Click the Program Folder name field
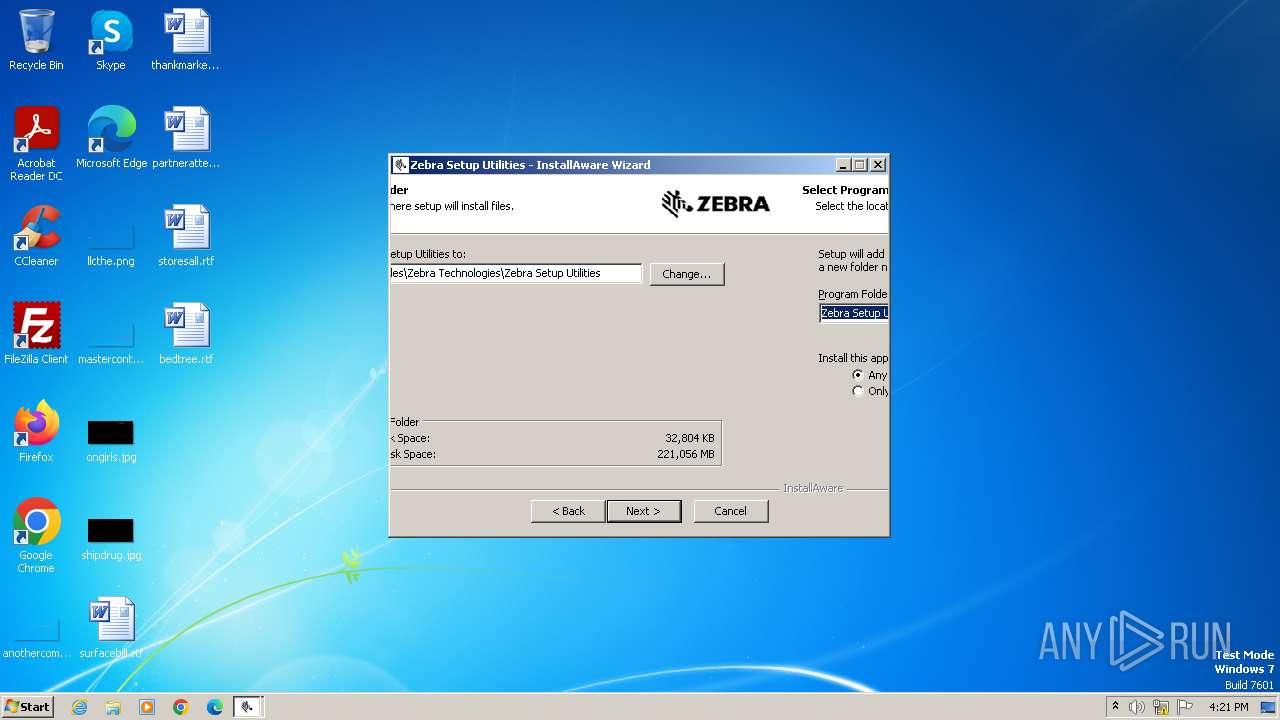1280x720 pixels. pos(853,313)
